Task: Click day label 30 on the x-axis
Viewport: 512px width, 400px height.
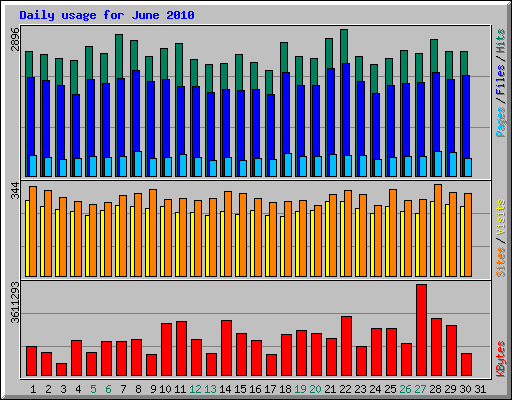Action: 465,389
